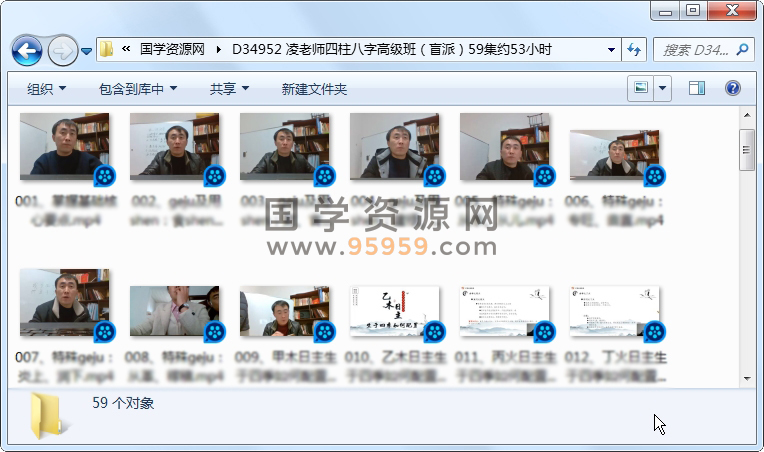Open the help question mark icon
This screenshot has width=764, height=452.
click(732, 89)
